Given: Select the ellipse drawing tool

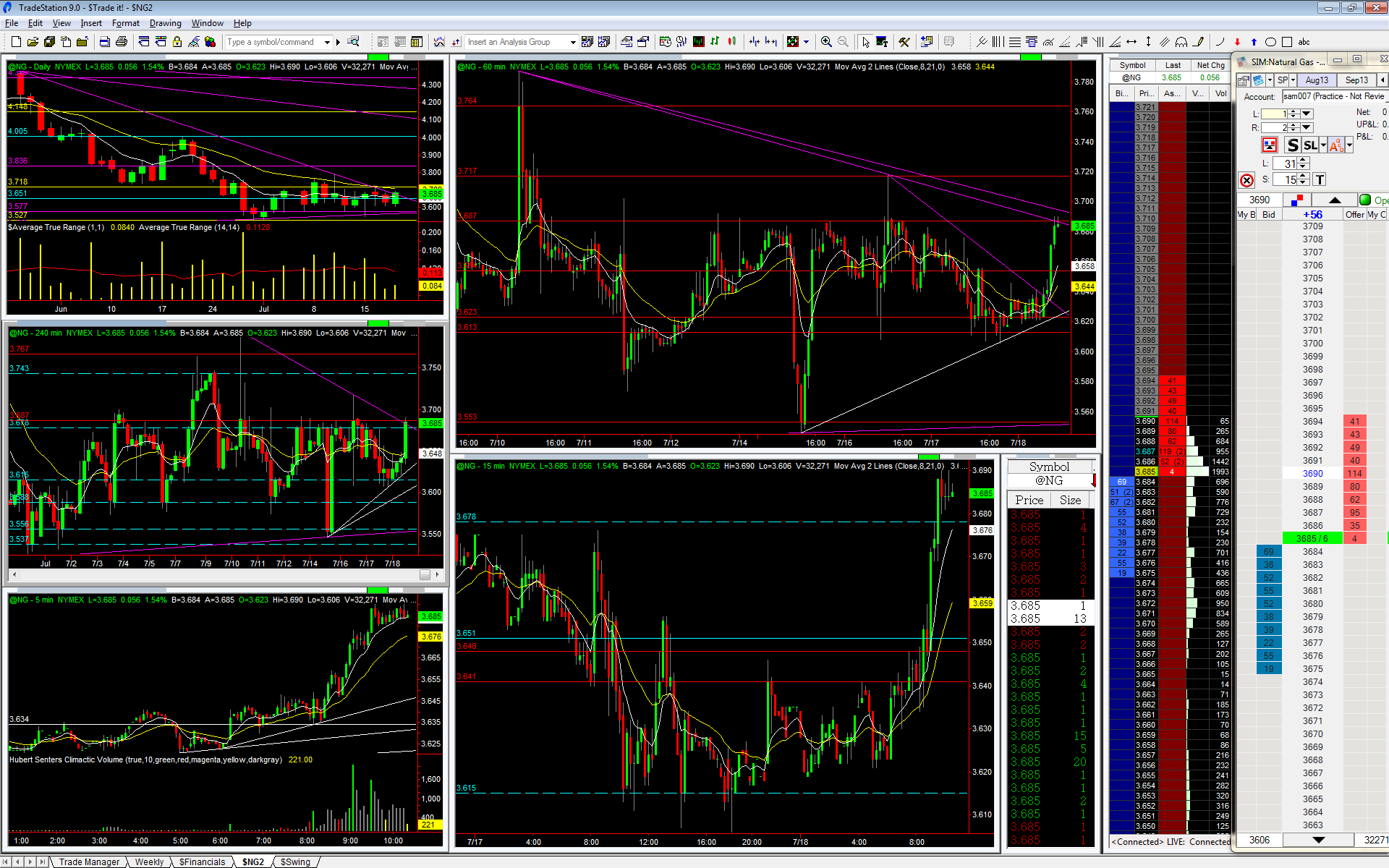Looking at the screenshot, I should click(1270, 42).
